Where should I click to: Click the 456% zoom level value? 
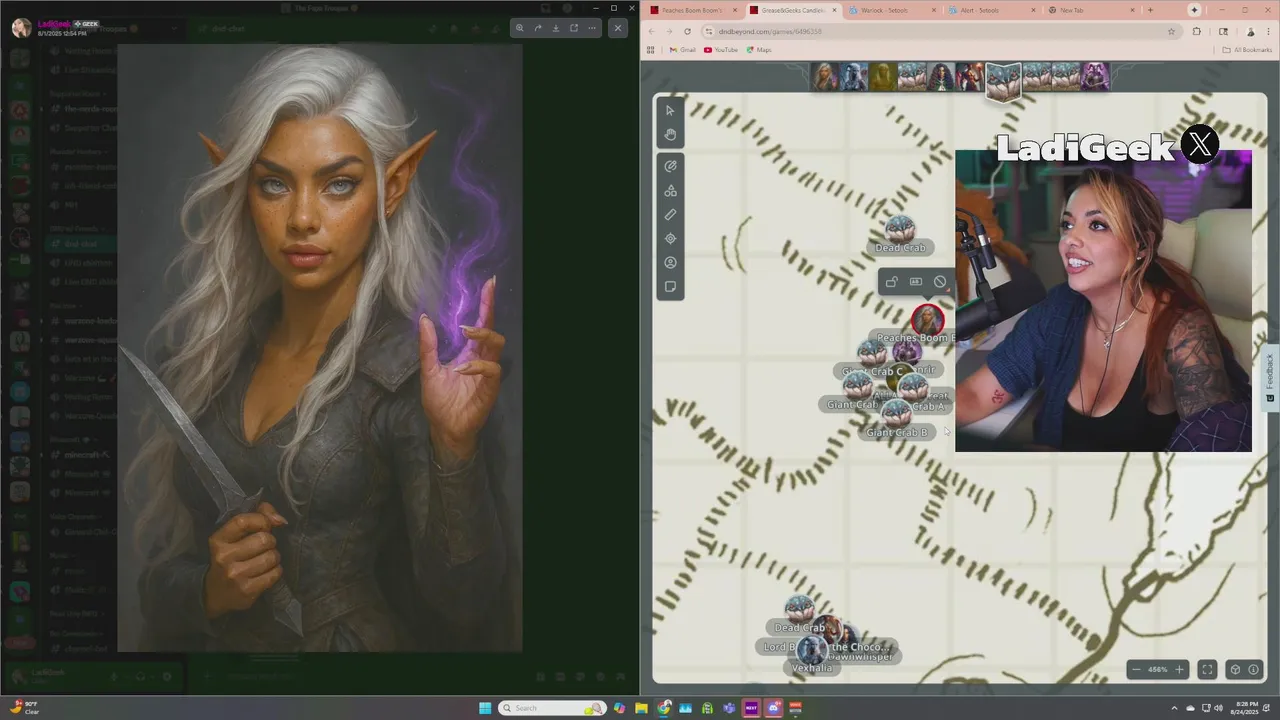pyautogui.click(x=1158, y=670)
